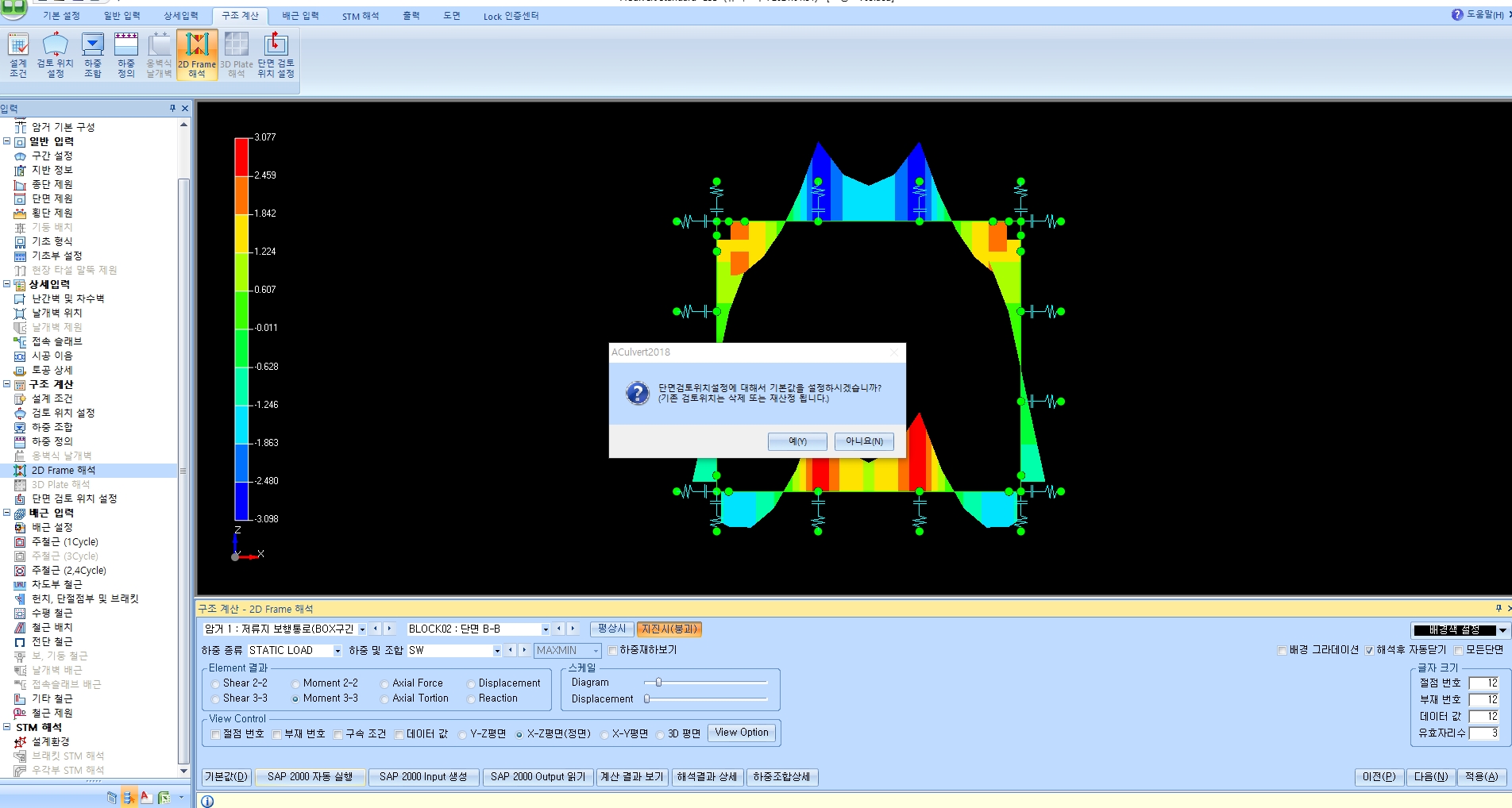Switch to the 일반 입력 ribbon tab
The height and width of the screenshot is (808, 1512).
tap(121, 16)
